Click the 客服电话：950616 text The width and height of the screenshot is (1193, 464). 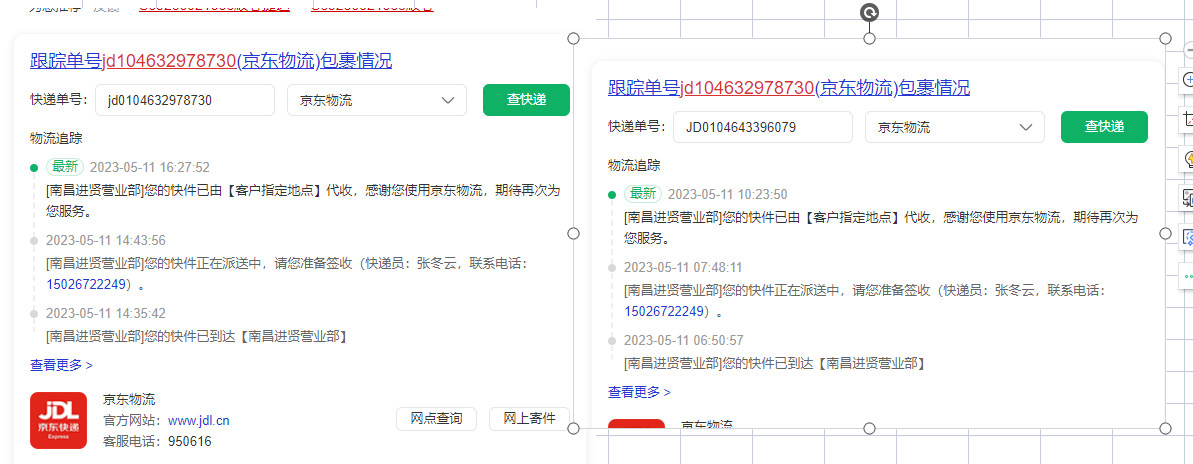(x=157, y=441)
